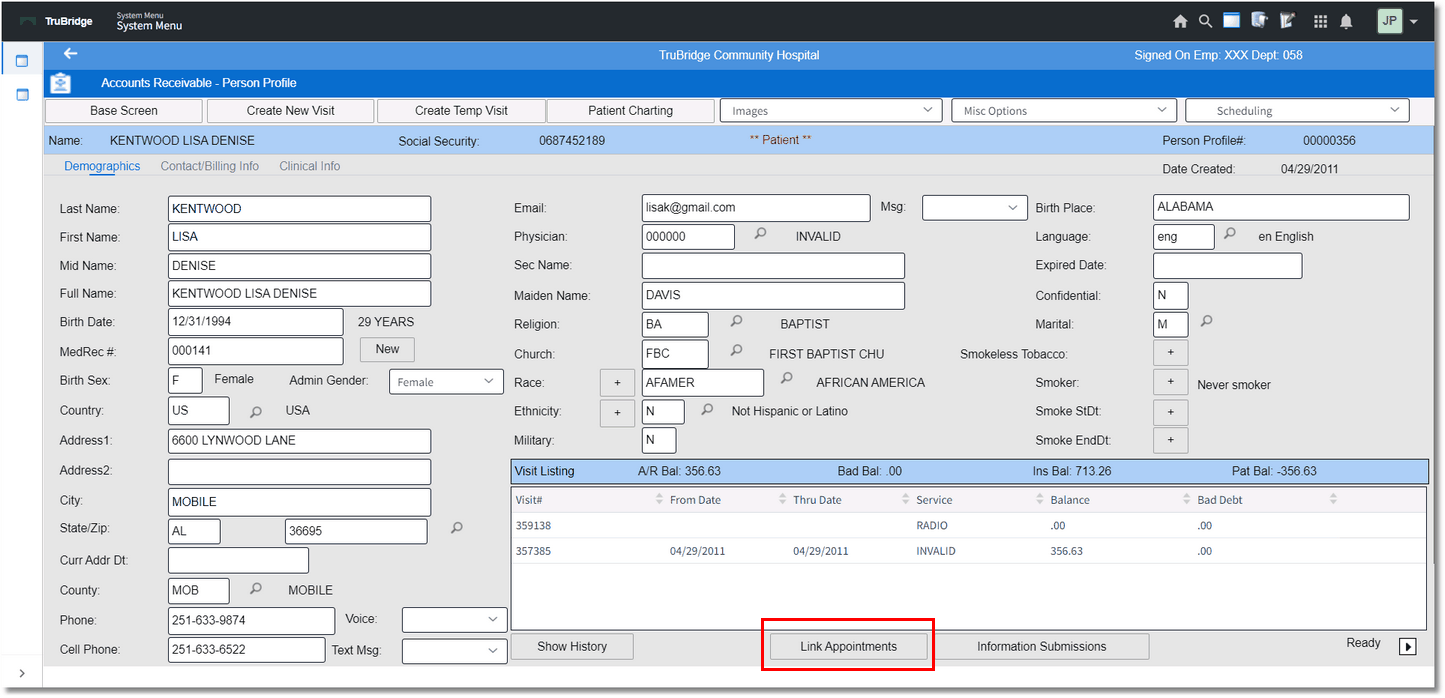The image size is (1445, 698).
Task: Open the Misc Options dropdown
Action: pos(1064,110)
